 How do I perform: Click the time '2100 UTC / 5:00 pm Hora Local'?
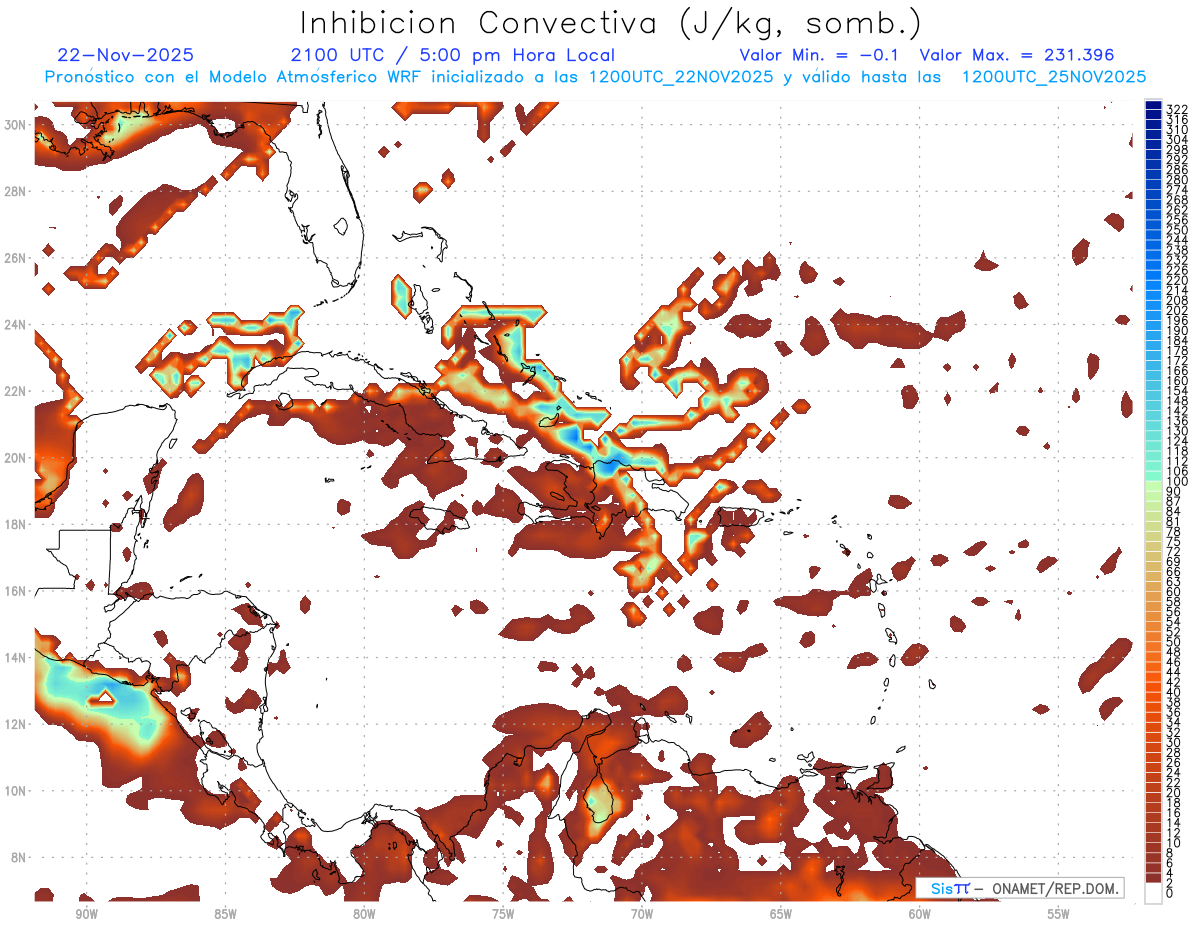pyautogui.click(x=453, y=55)
